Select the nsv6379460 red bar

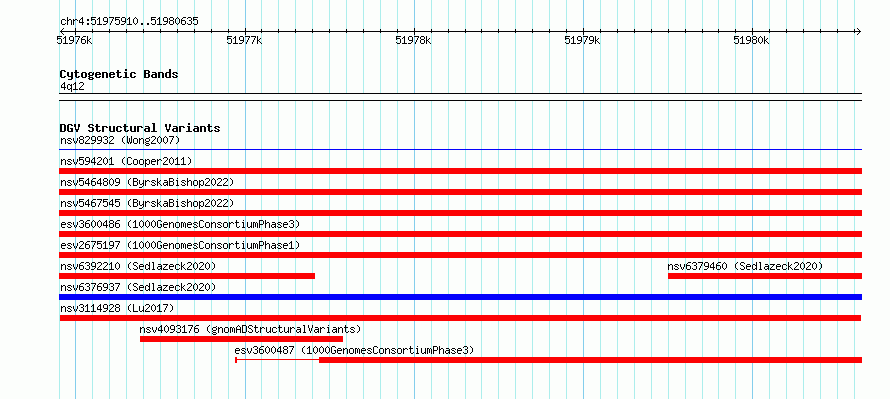765,276
